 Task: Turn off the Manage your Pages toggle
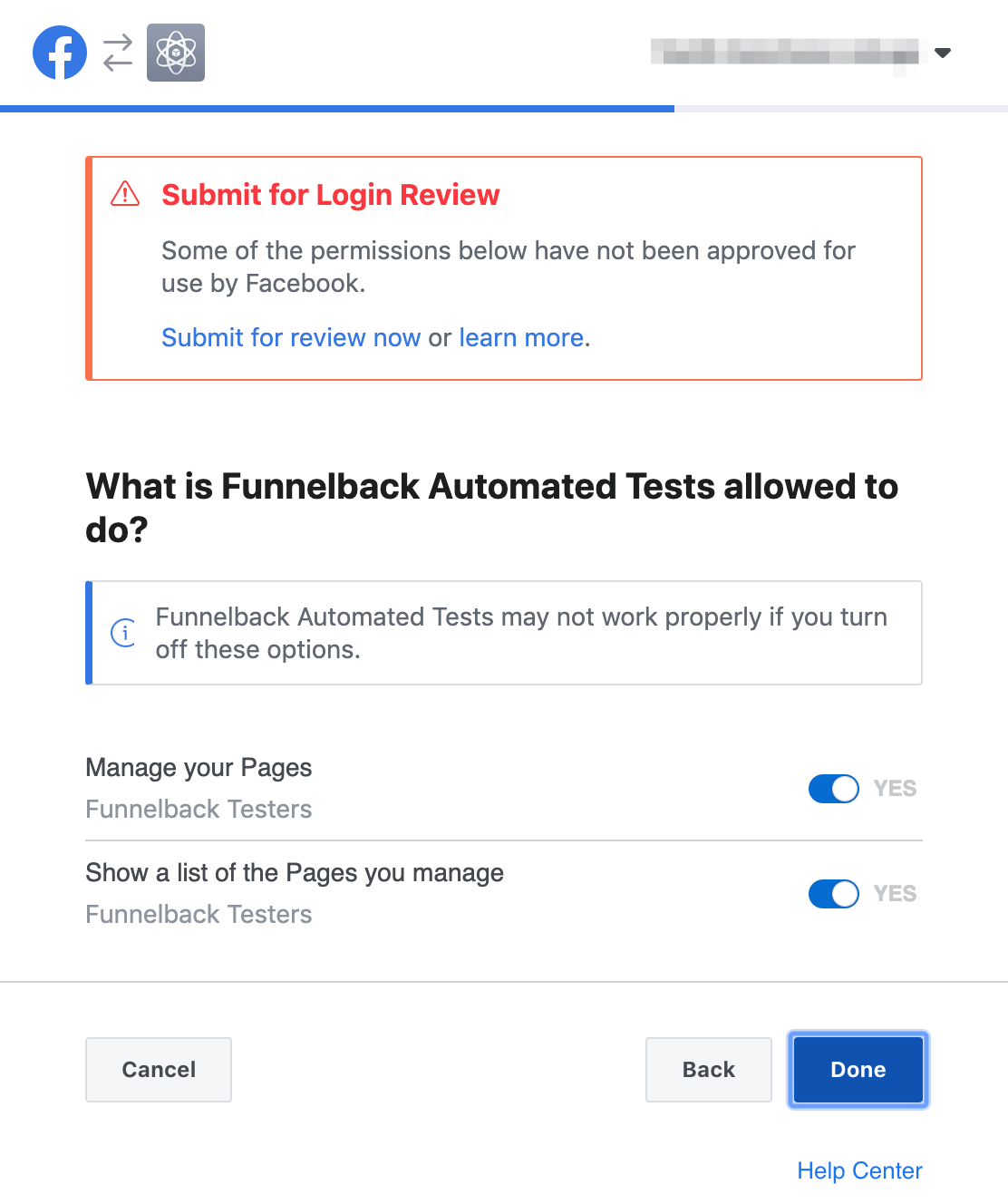pyautogui.click(x=832, y=789)
